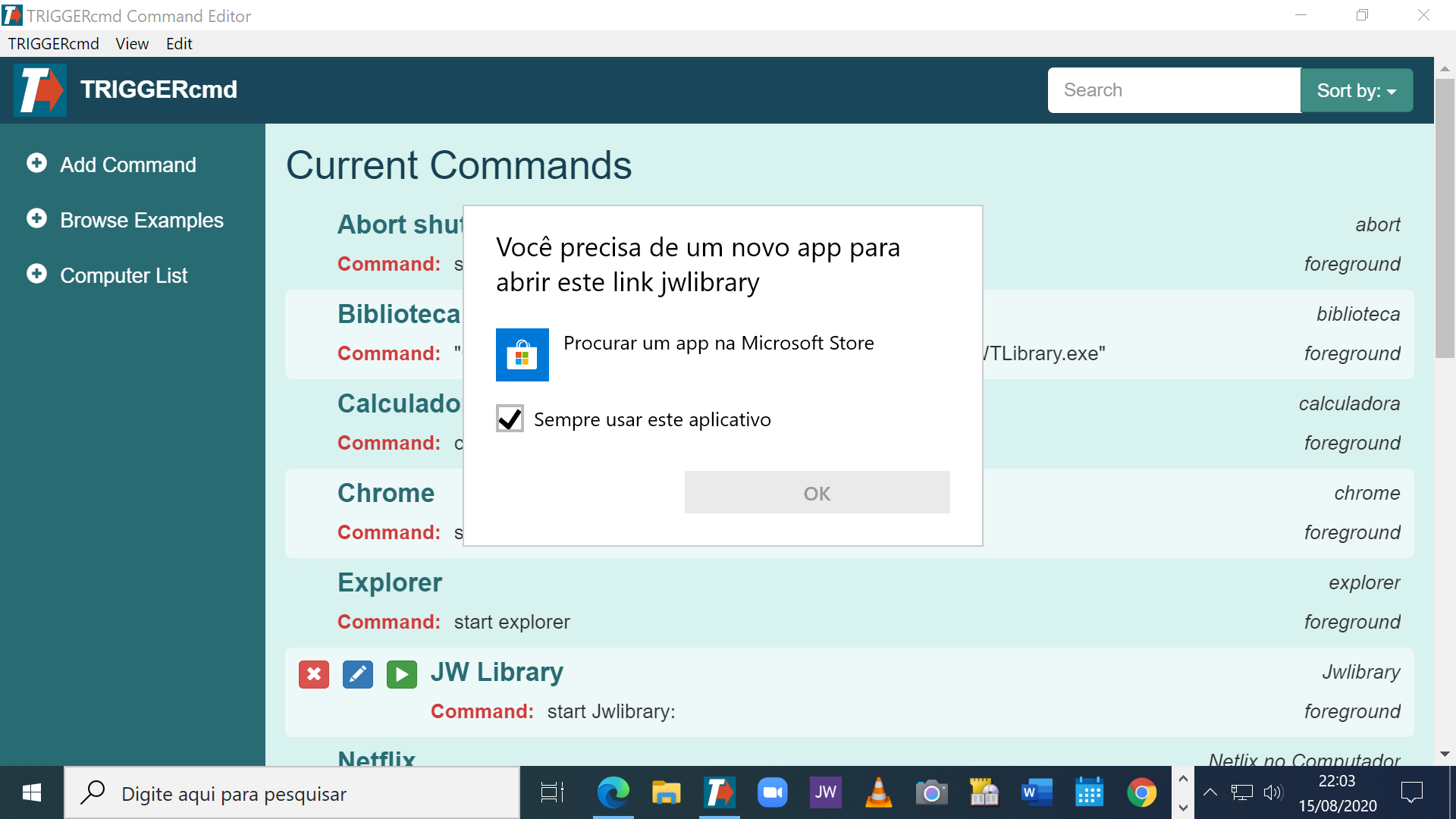This screenshot has width=1456, height=819.
Task: Show hidden system tray icons
Action: [x=1210, y=793]
